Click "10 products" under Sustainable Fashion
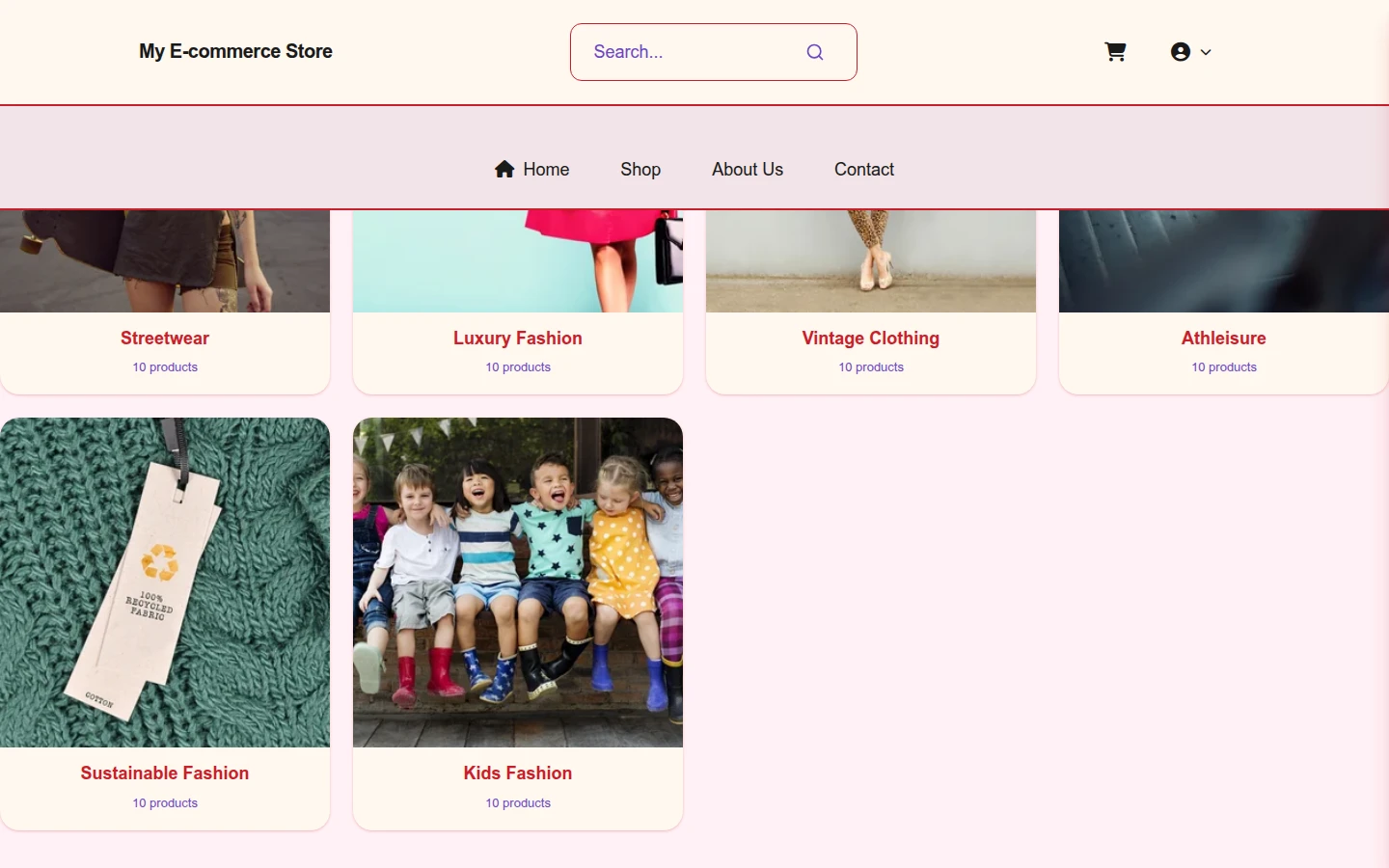 pyautogui.click(x=165, y=803)
